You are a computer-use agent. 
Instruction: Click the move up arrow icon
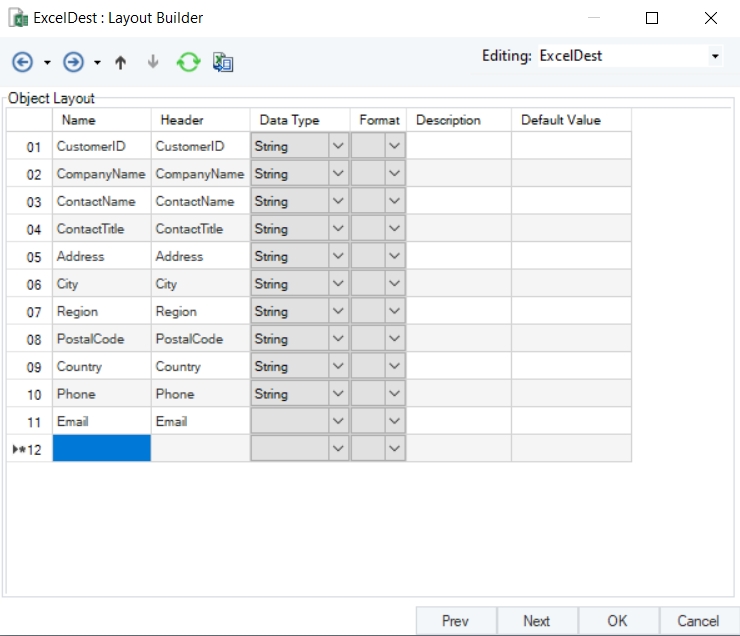(x=121, y=62)
